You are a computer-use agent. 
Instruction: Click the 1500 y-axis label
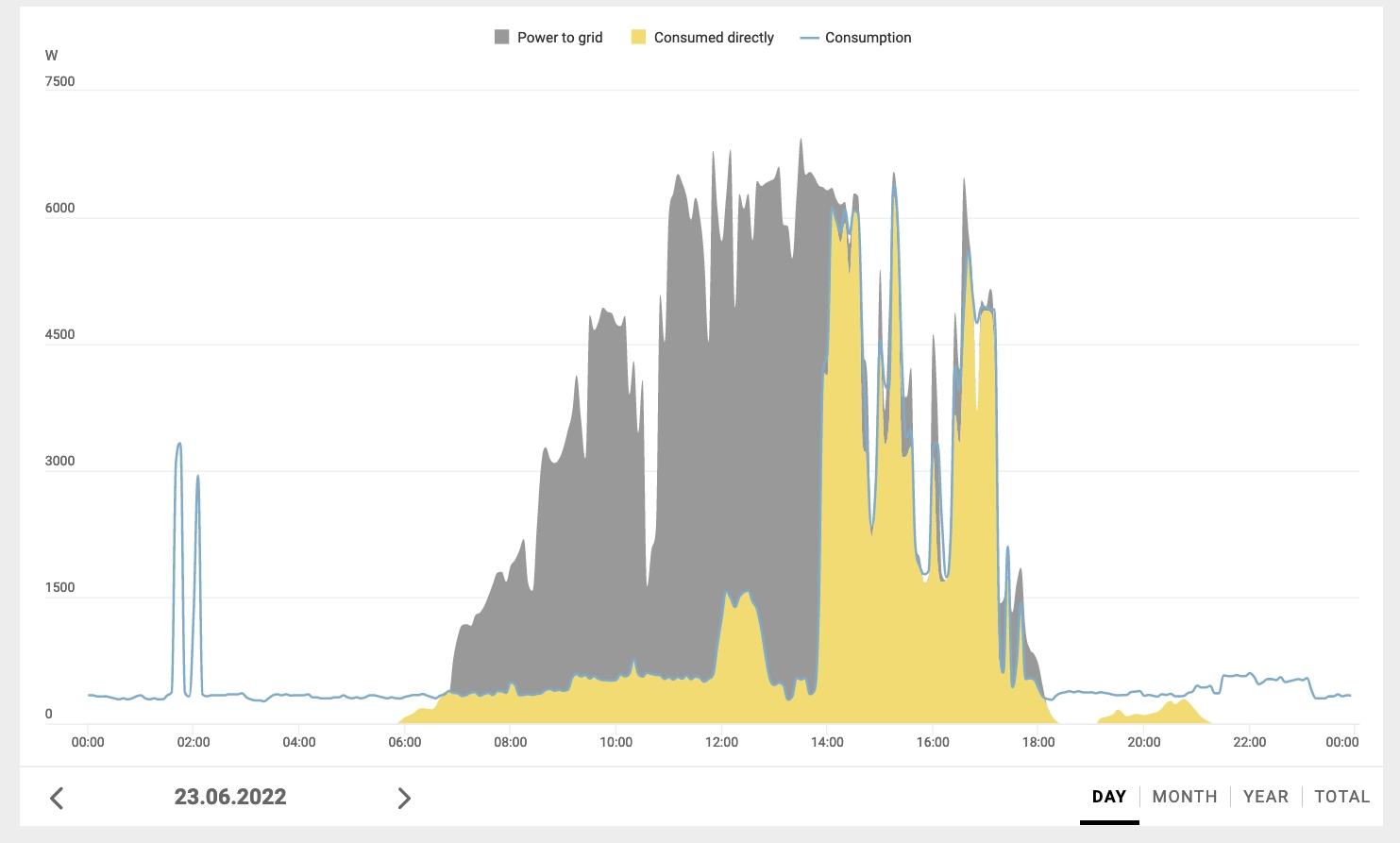tap(59, 588)
